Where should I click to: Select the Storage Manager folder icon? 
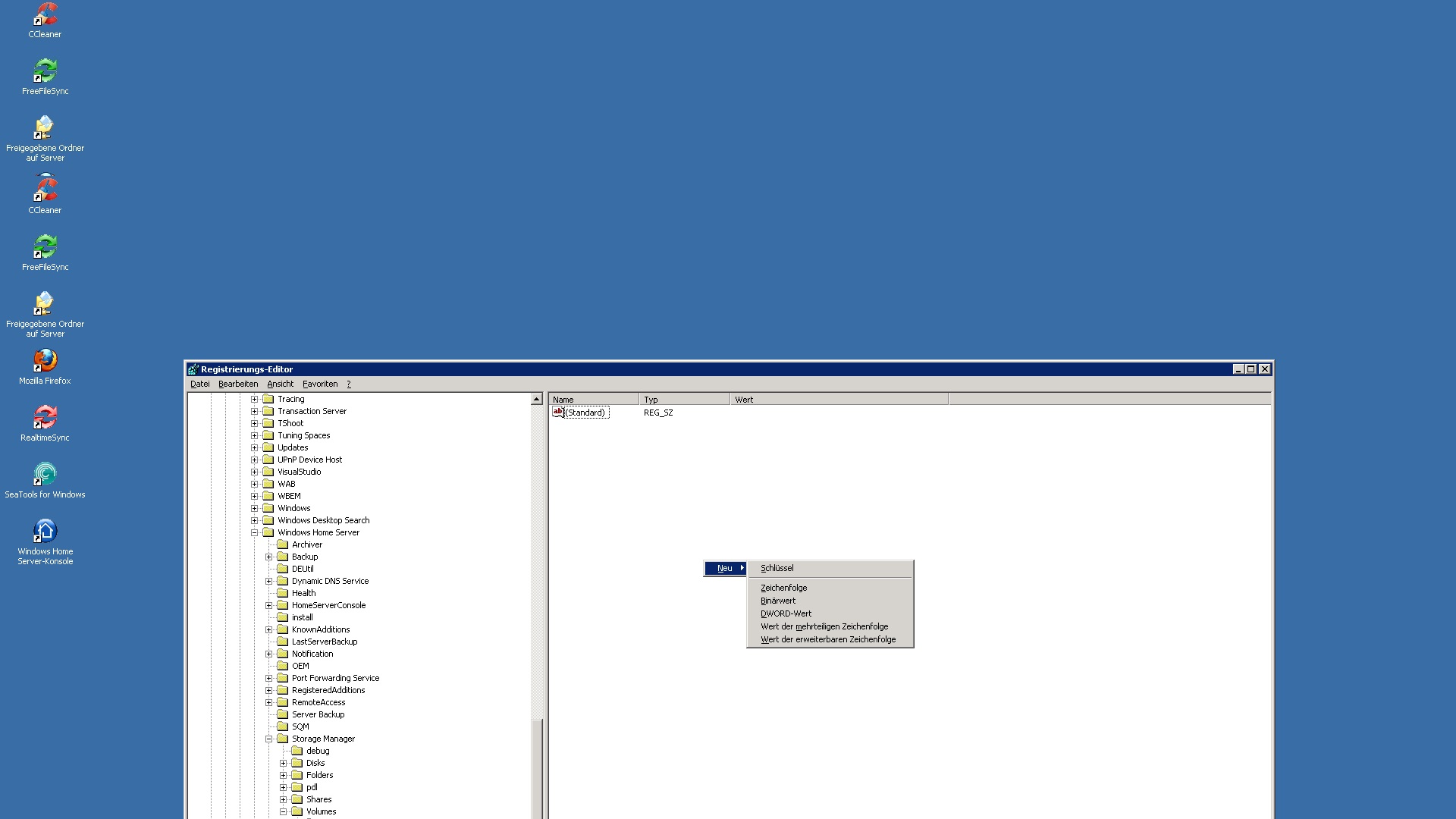coord(283,739)
